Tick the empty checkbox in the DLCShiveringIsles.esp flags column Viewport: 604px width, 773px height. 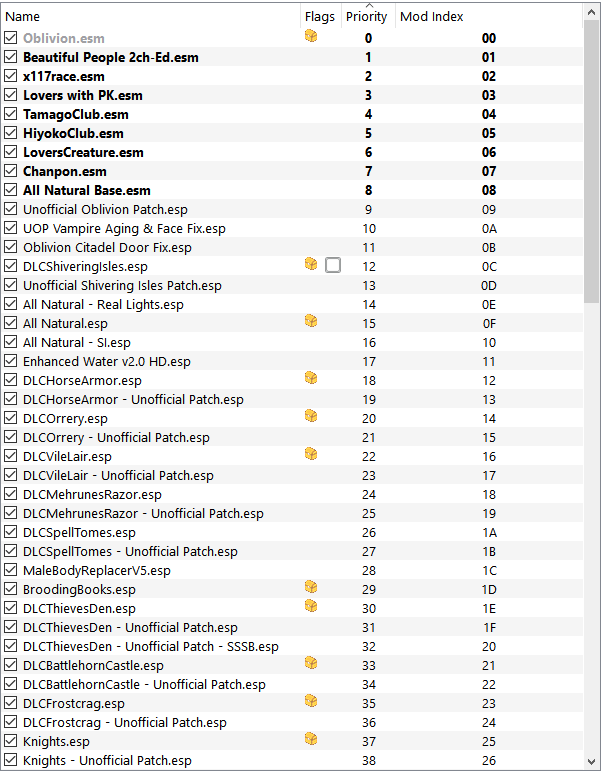coord(333,265)
